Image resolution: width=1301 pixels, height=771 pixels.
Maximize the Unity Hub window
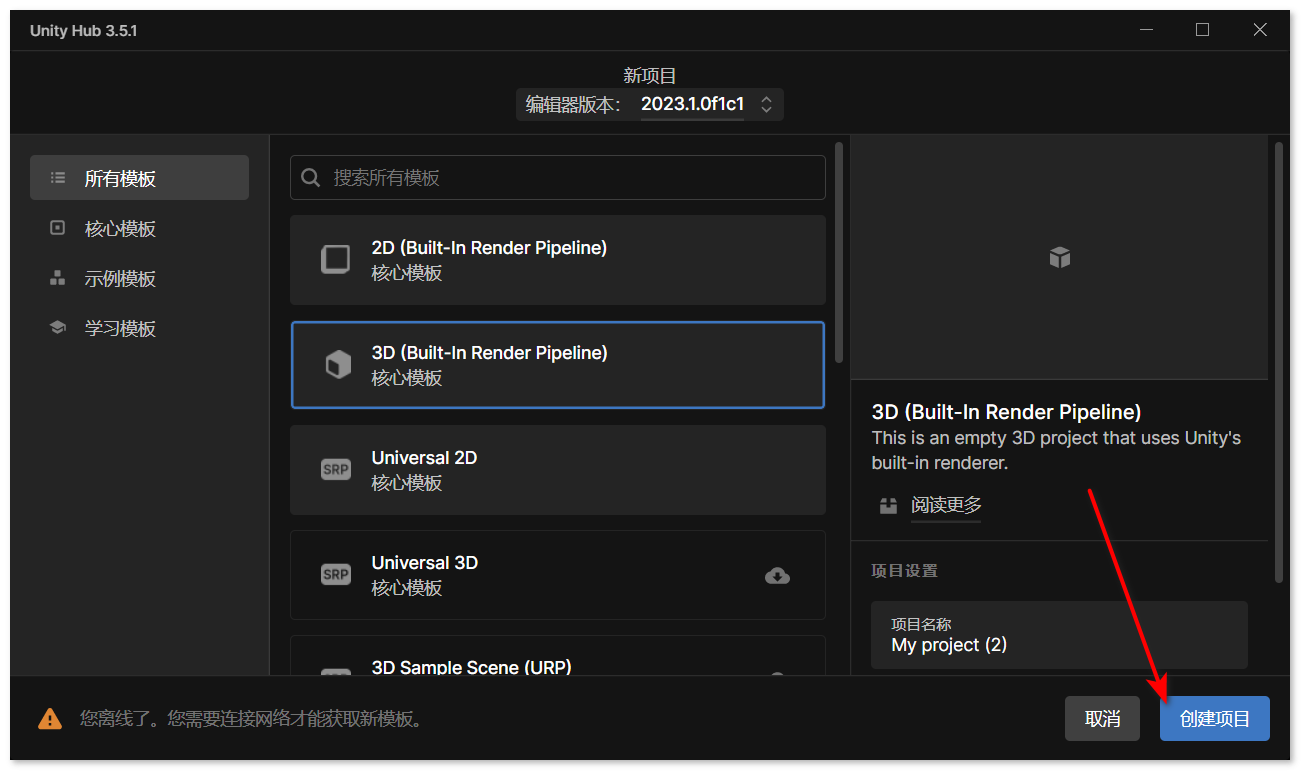(x=1202, y=30)
